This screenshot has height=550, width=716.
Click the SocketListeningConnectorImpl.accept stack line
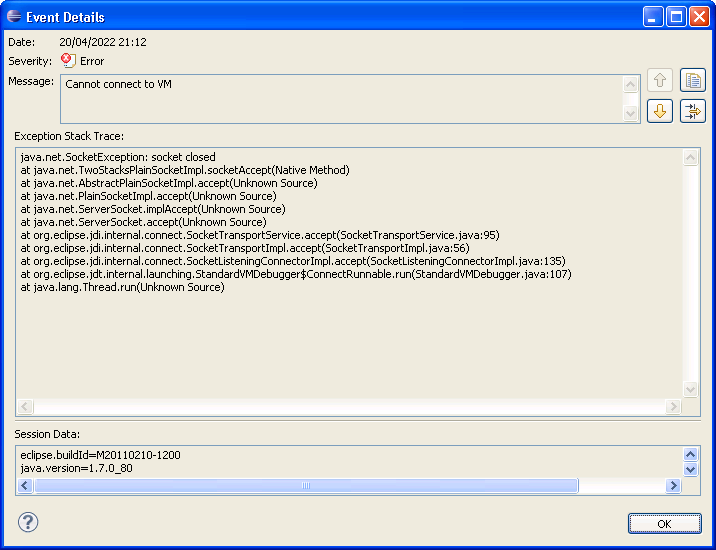(x=293, y=261)
